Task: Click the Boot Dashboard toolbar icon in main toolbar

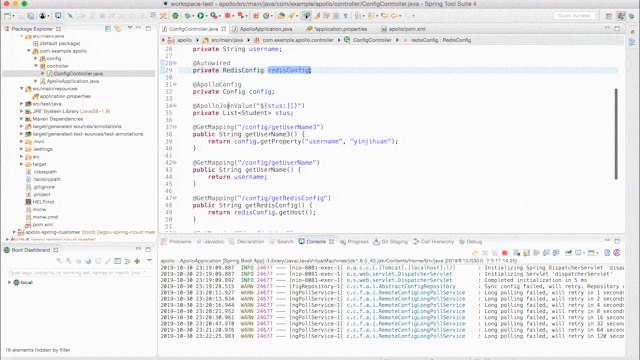Action: pos(175,16)
